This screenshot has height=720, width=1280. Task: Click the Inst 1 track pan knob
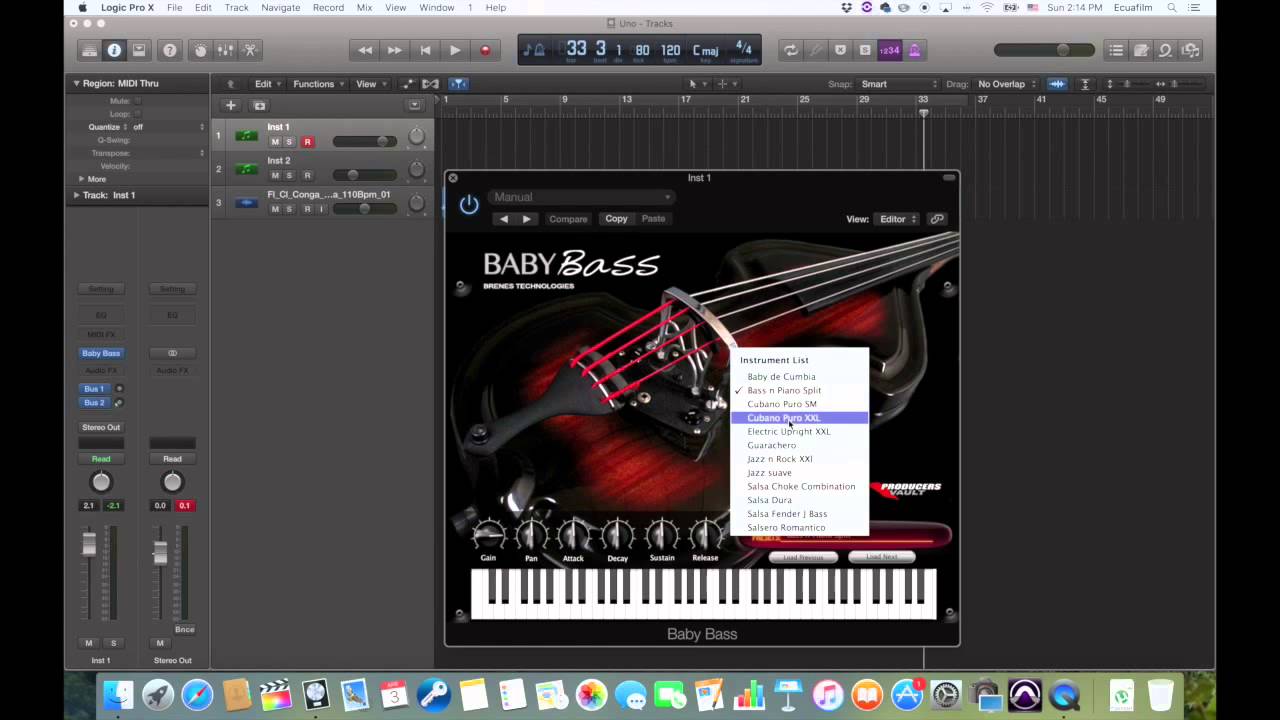coord(416,138)
